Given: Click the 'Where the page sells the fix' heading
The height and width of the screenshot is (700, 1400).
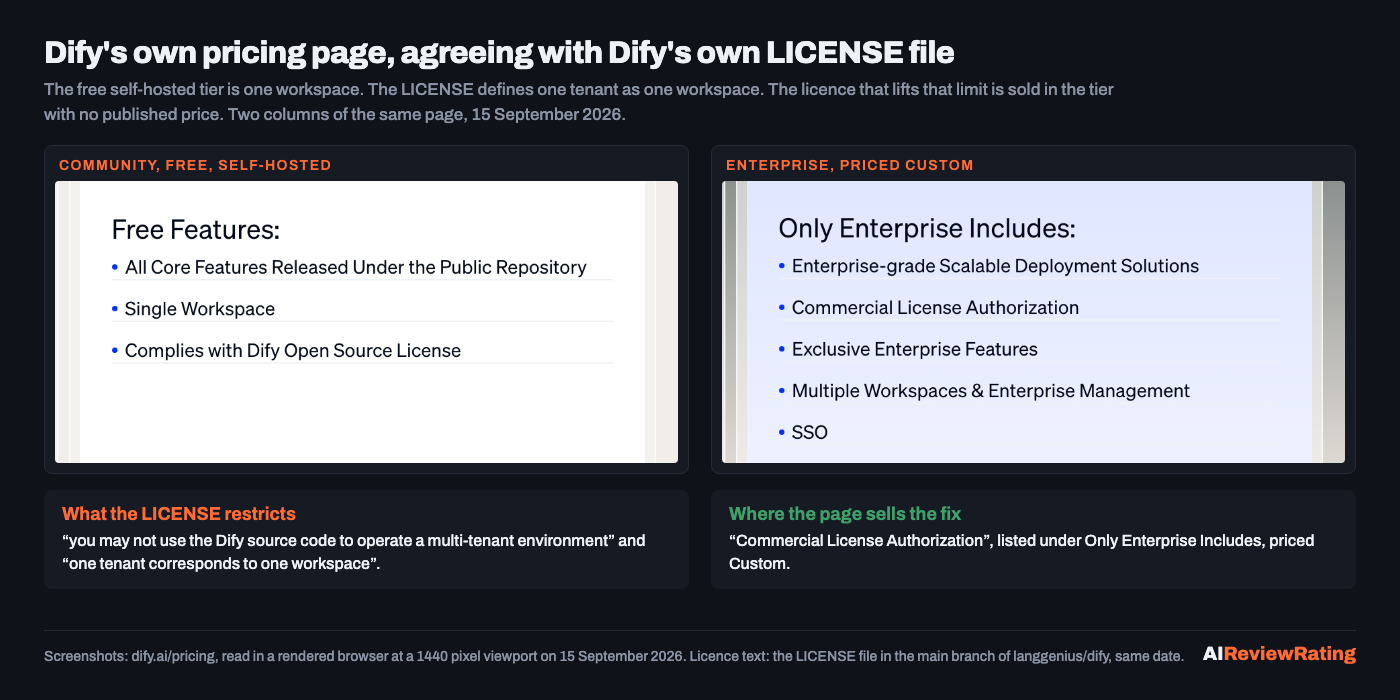Looking at the screenshot, I should [x=845, y=514].
